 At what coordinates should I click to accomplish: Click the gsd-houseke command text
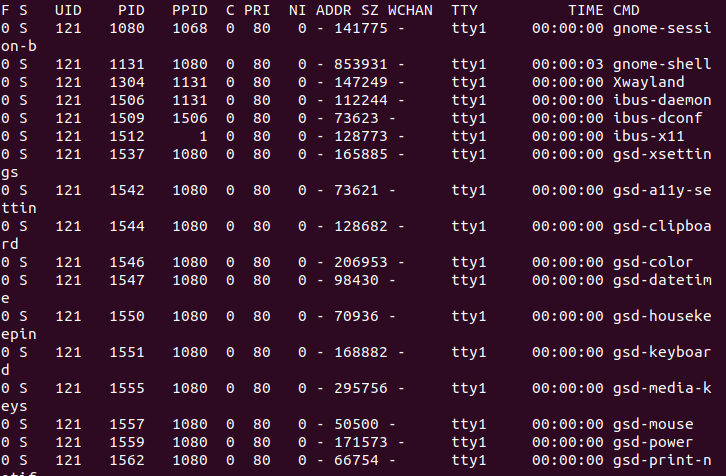(662, 316)
